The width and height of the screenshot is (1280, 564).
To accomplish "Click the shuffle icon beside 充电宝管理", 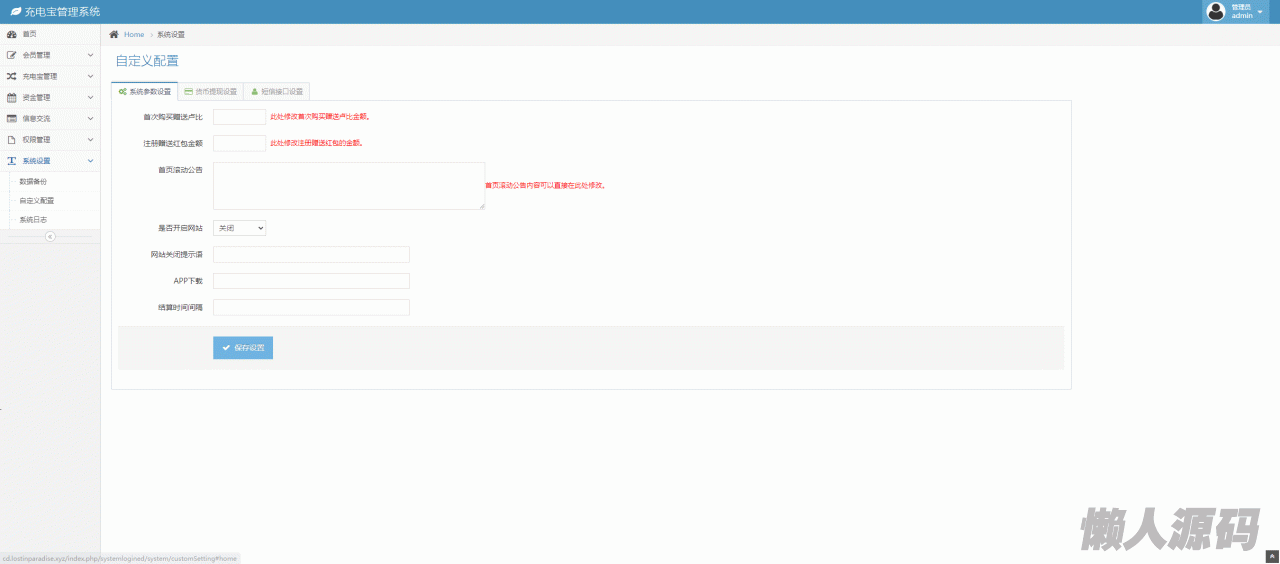I will (x=12, y=76).
